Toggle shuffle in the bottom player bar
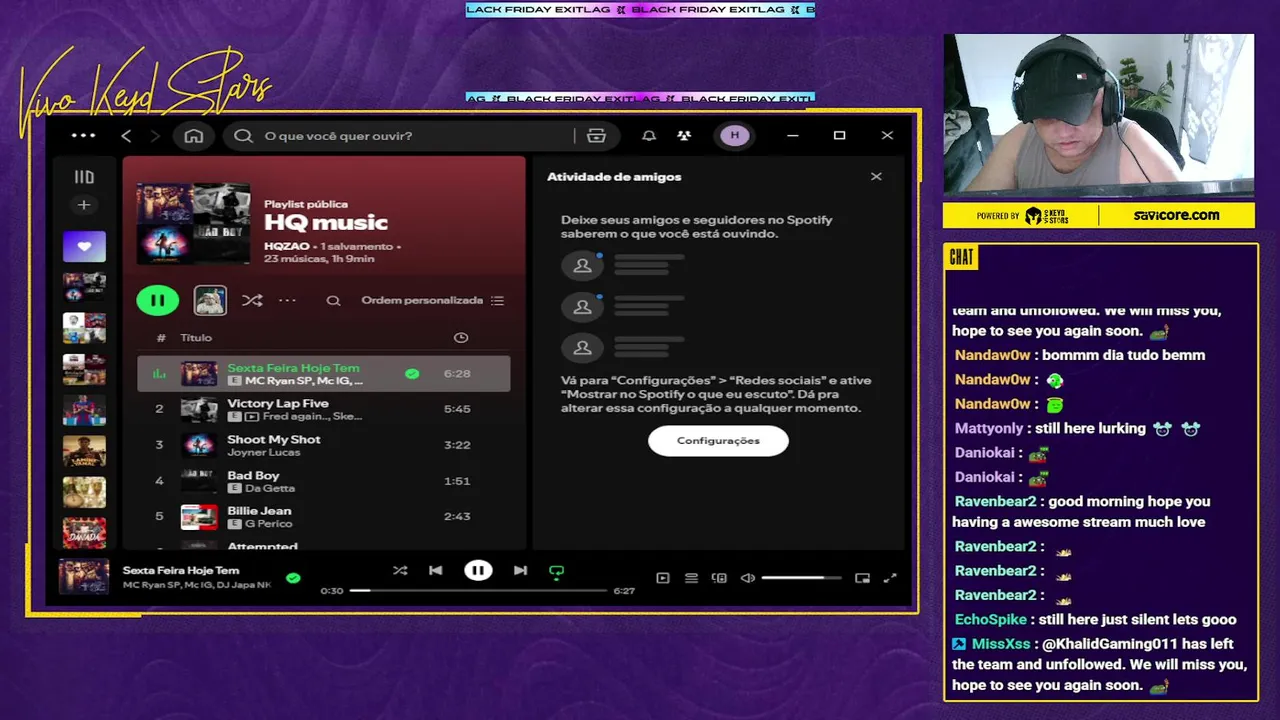The width and height of the screenshot is (1280, 720). pos(400,571)
